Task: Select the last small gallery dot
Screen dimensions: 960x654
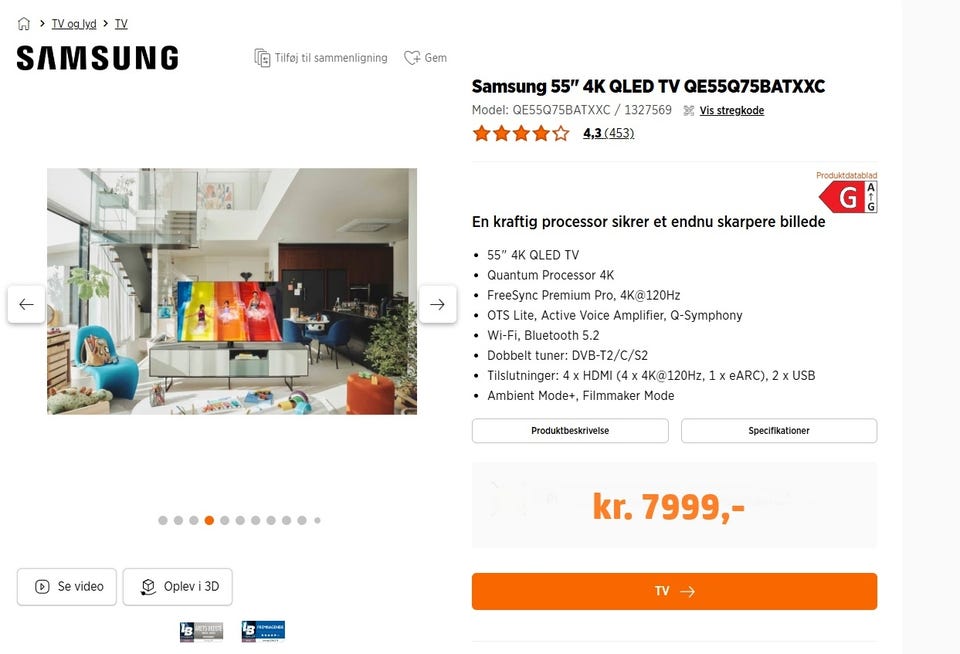Action: point(317,521)
